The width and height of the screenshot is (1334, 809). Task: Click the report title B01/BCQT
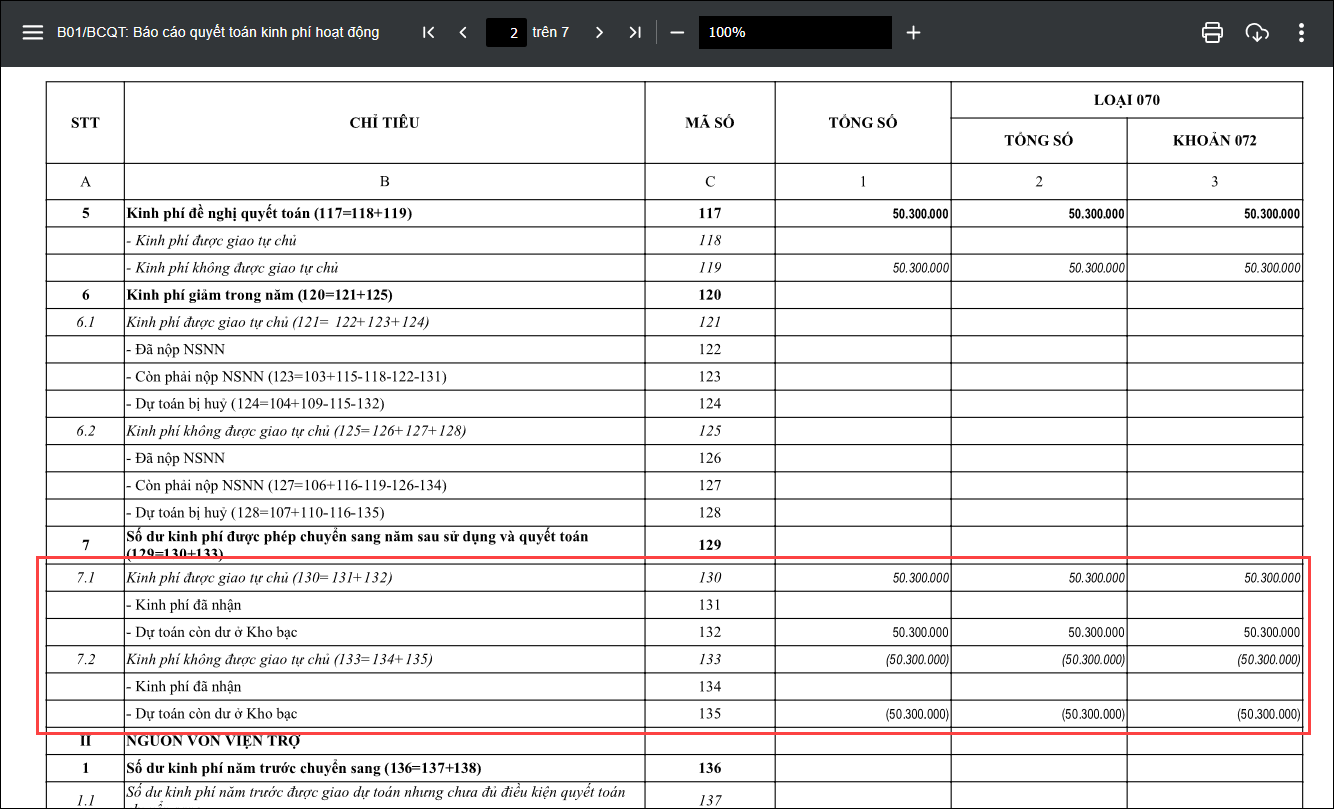tap(218, 32)
